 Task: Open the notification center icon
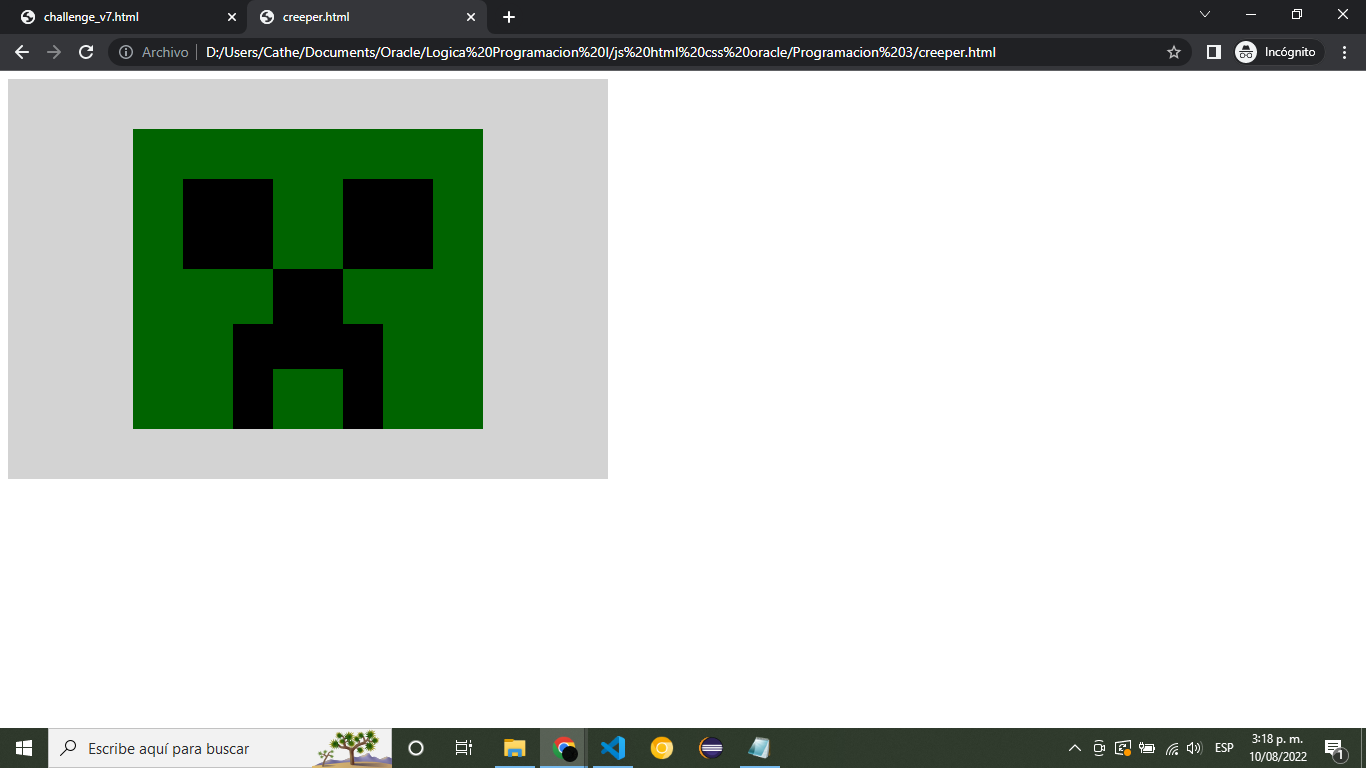click(x=1334, y=748)
